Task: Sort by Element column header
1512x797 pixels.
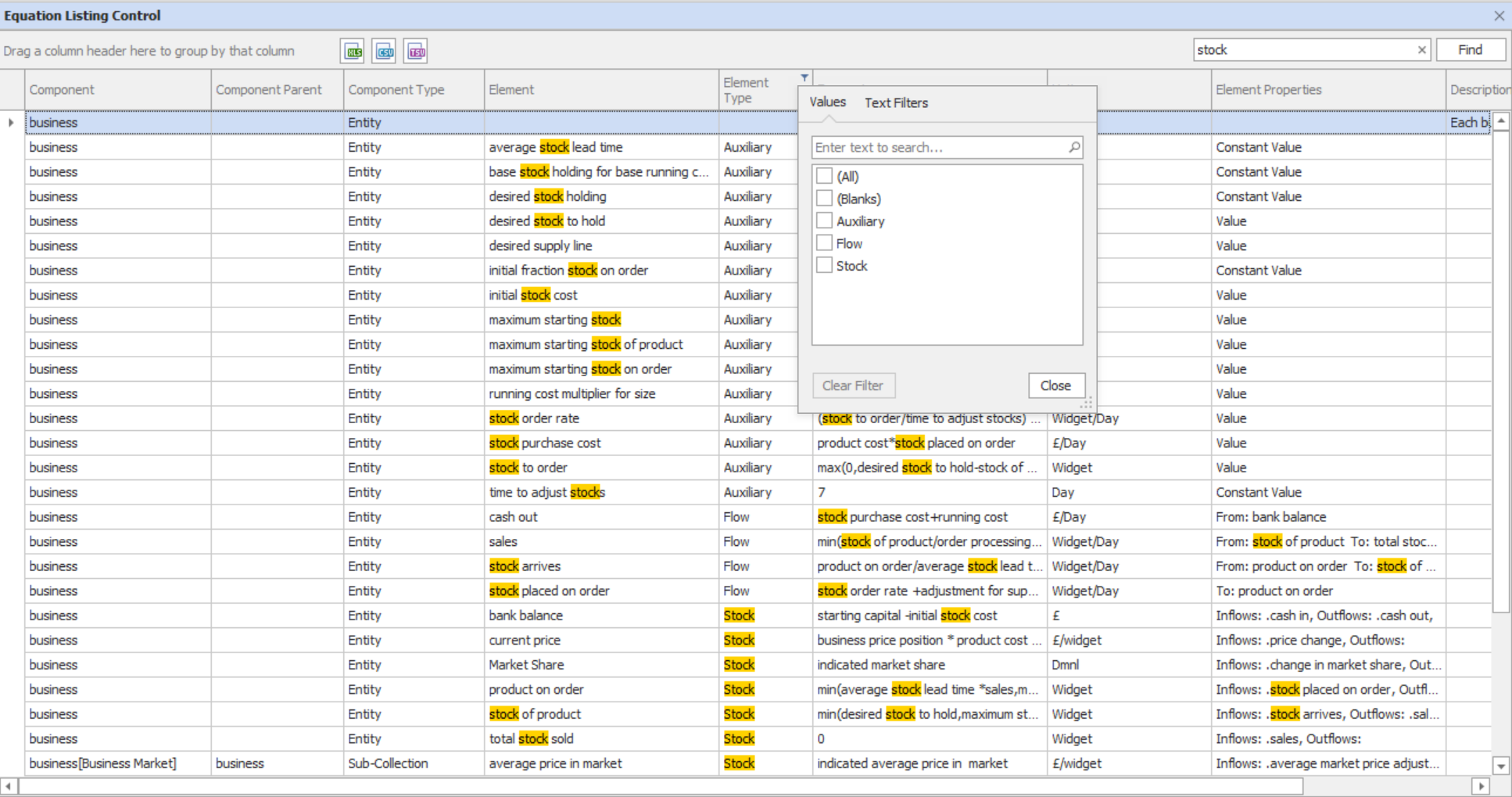Action: click(601, 90)
